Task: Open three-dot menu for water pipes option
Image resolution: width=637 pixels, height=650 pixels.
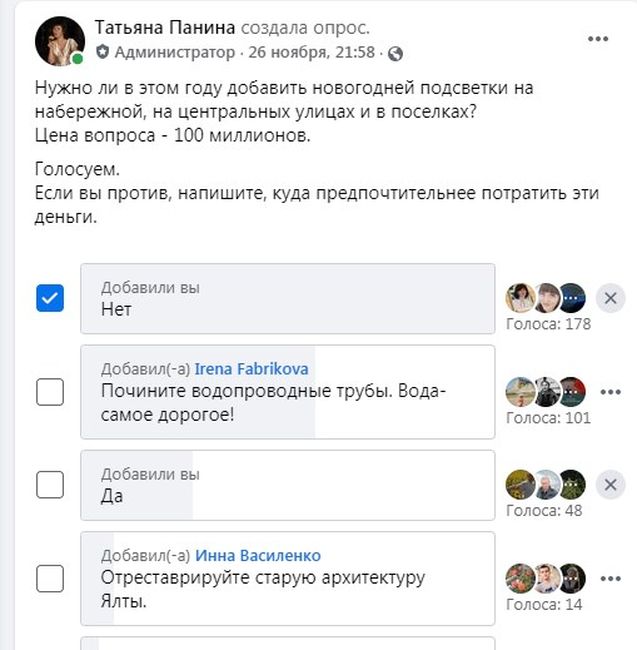Action: (610, 392)
